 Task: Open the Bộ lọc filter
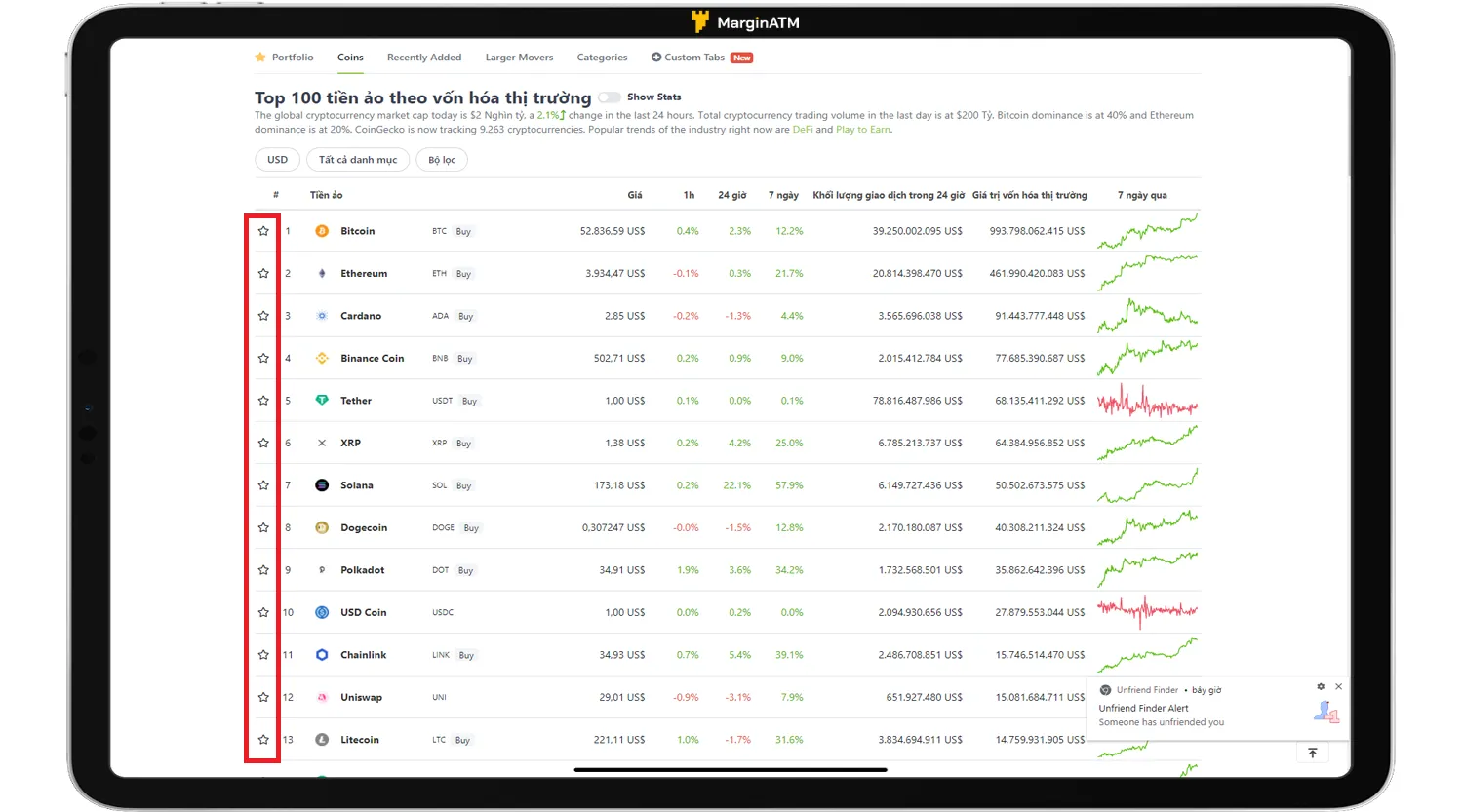point(442,160)
